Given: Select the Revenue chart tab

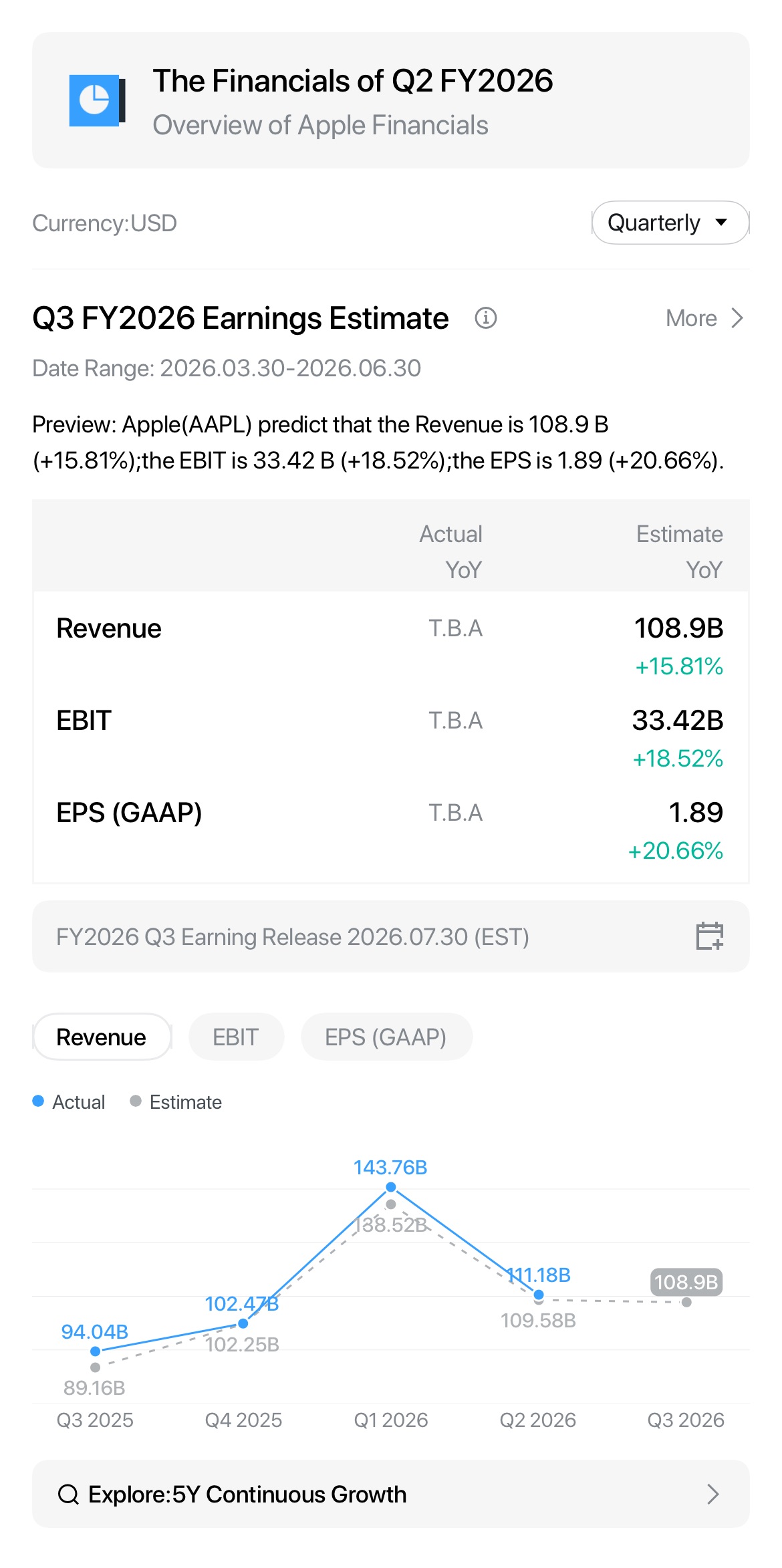Looking at the screenshot, I should (102, 1037).
